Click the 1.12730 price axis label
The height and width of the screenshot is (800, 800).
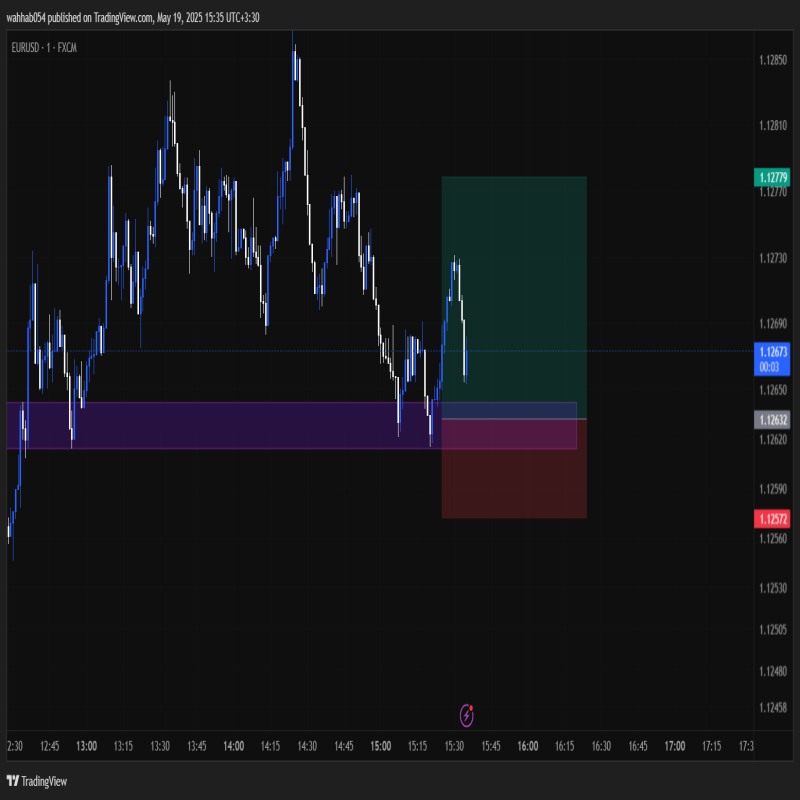(x=773, y=258)
